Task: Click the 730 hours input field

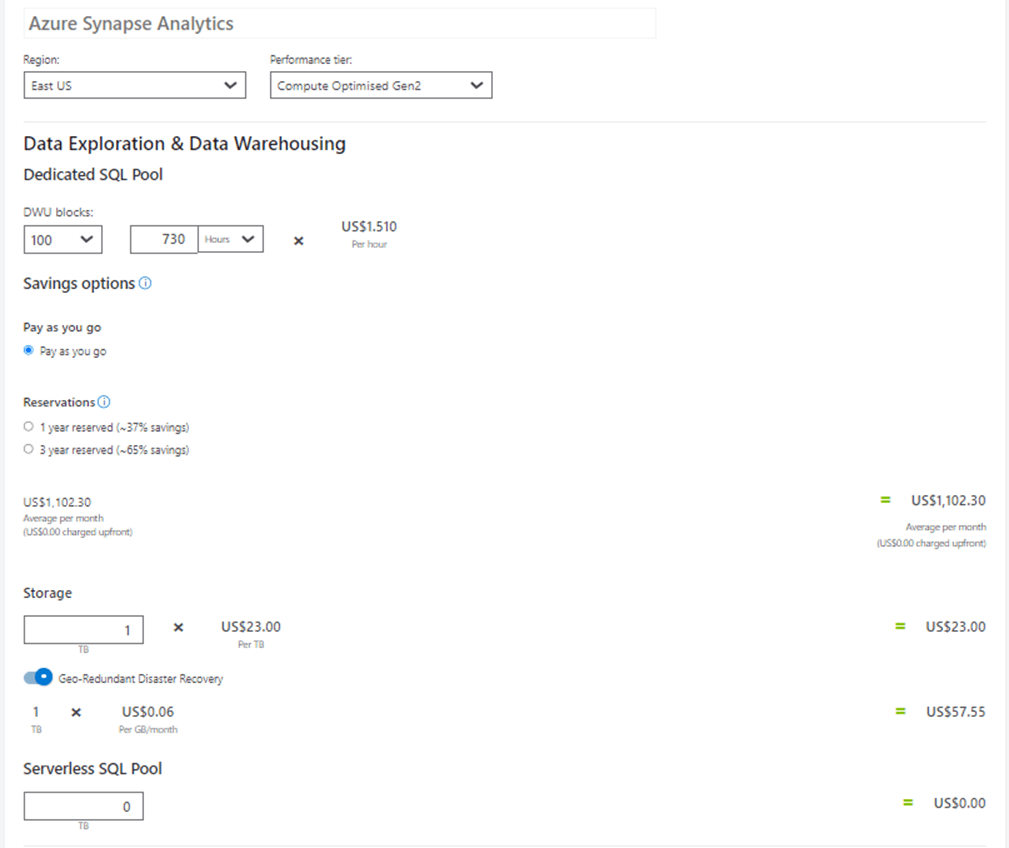Action: tap(164, 239)
